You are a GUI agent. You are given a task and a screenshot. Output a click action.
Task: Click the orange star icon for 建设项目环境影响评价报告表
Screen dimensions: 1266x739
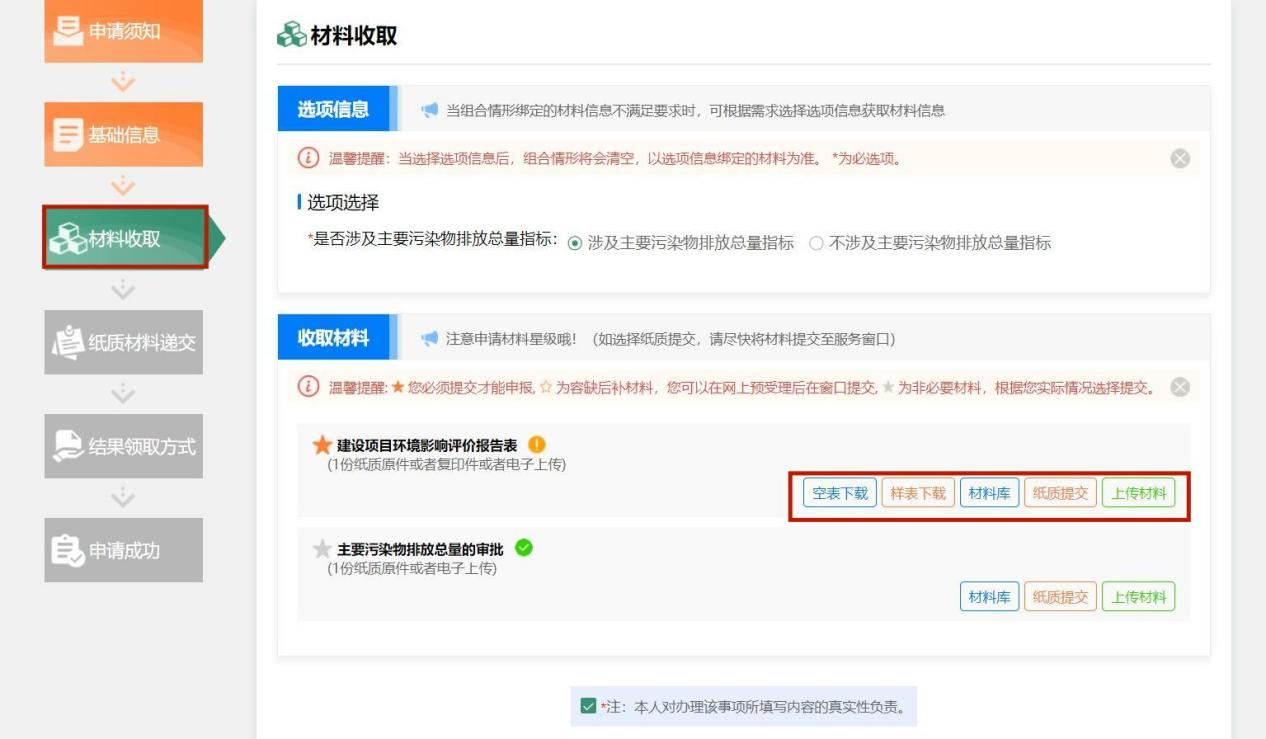(x=322, y=446)
